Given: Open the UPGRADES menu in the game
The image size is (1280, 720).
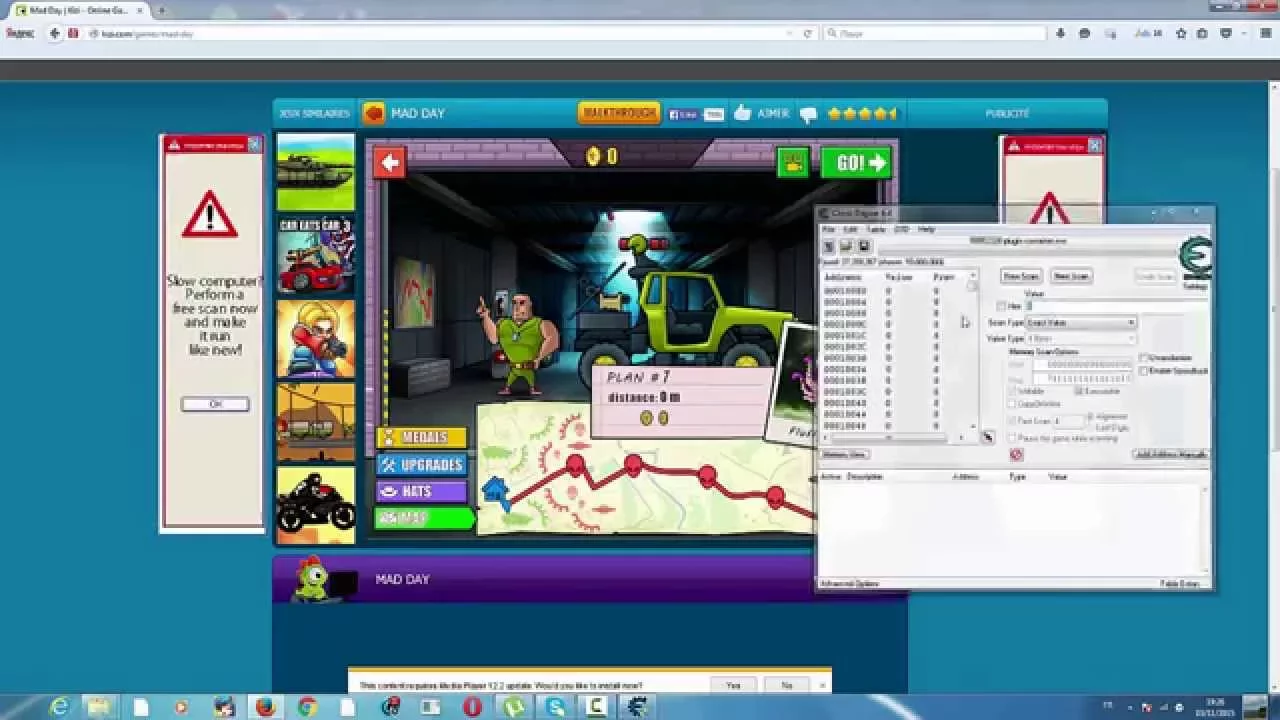Looking at the screenshot, I should pyautogui.click(x=422, y=465).
